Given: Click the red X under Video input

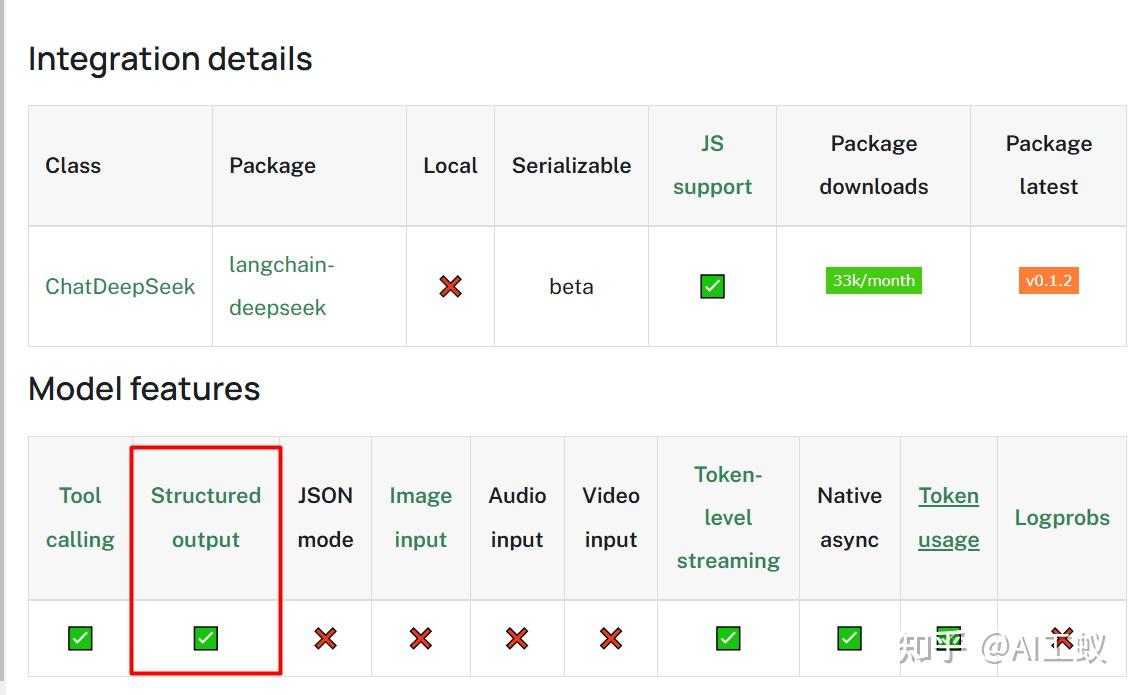Looking at the screenshot, I should (x=611, y=638).
